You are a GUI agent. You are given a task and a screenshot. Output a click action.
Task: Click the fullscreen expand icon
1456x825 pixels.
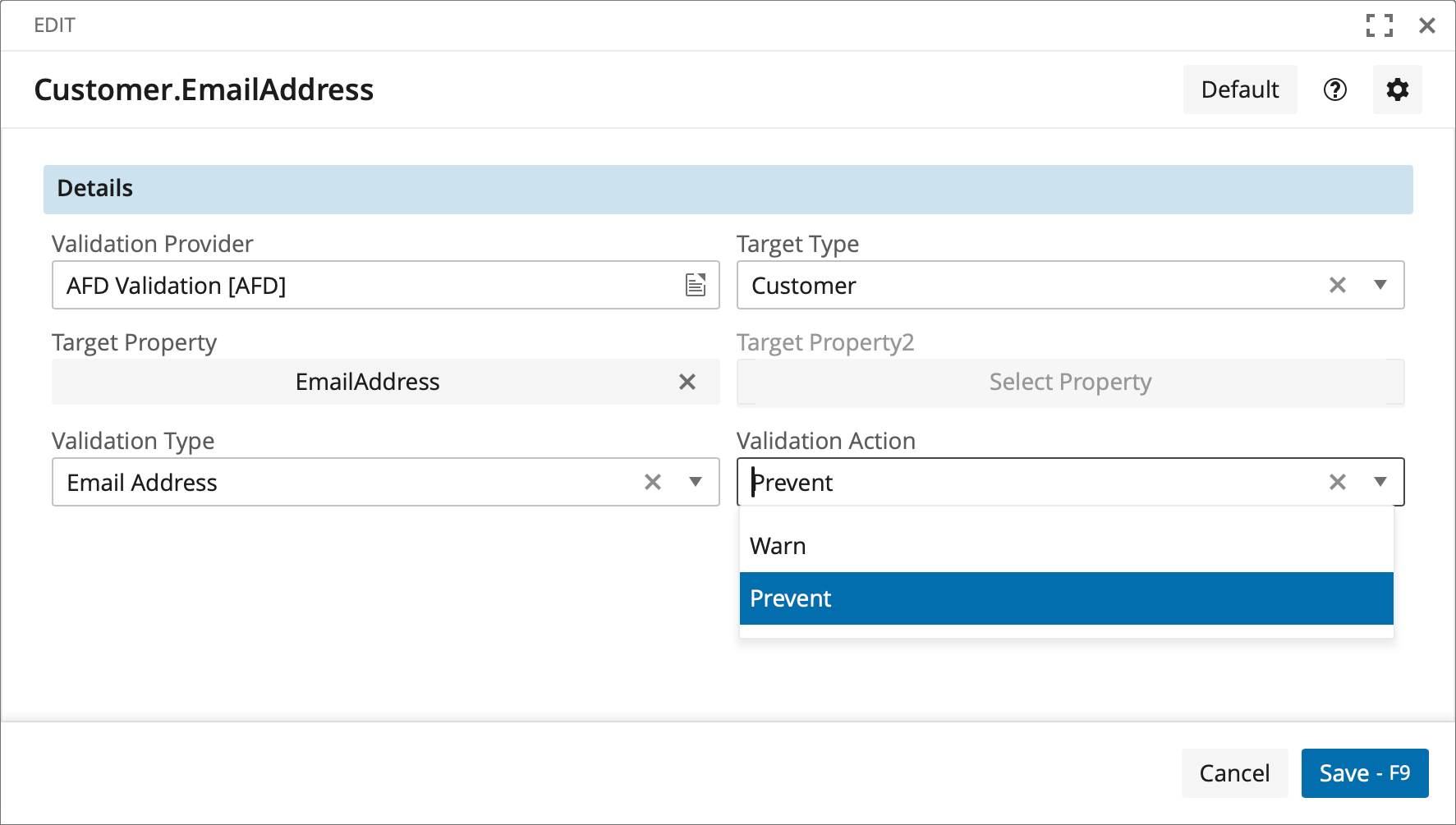pyautogui.click(x=1379, y=25)
